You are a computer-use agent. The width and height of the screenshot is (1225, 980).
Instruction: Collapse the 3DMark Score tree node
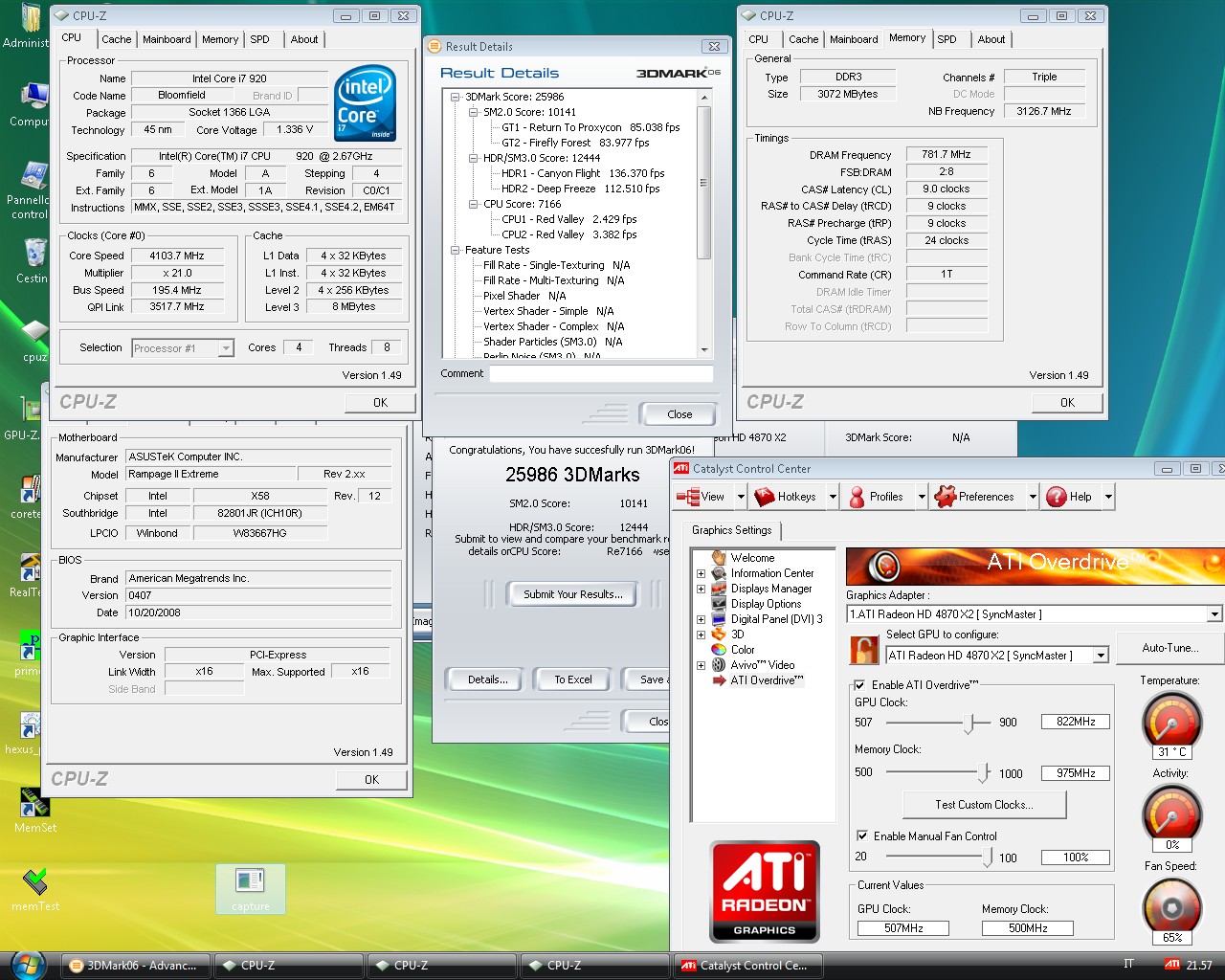(455, 97)
